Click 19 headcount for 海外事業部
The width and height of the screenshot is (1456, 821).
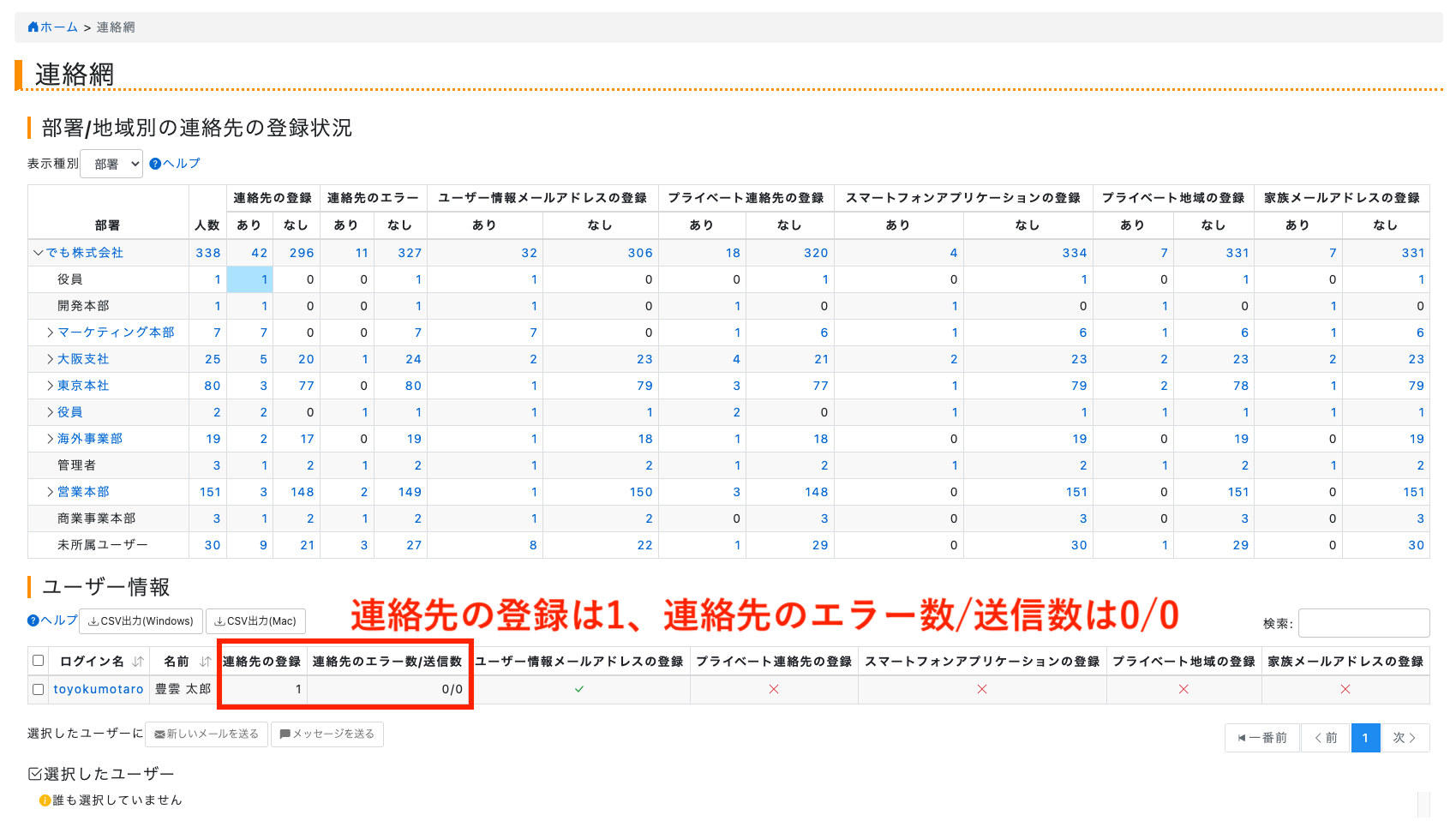[x=213, y=439]
